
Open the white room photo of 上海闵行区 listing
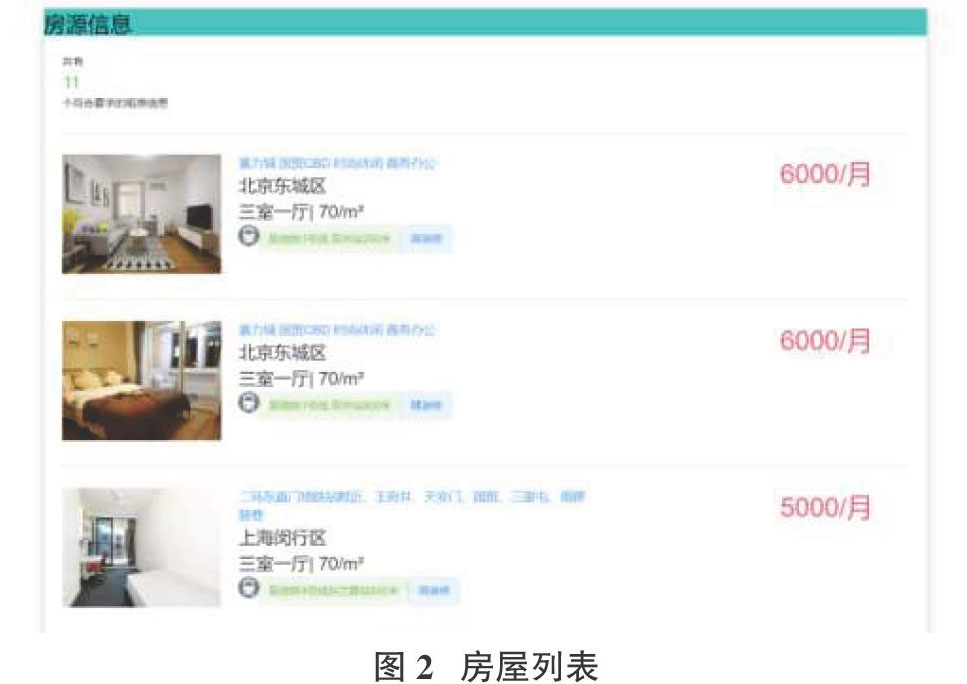click(x=141, y=548)
